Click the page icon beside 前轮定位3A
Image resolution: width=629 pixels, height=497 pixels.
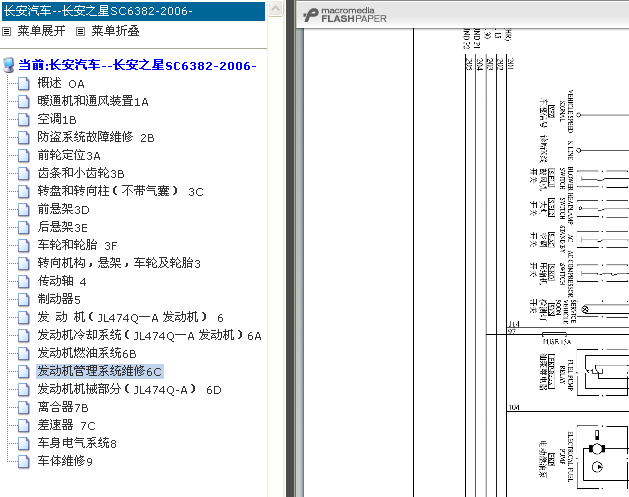(x=24, y=156)
